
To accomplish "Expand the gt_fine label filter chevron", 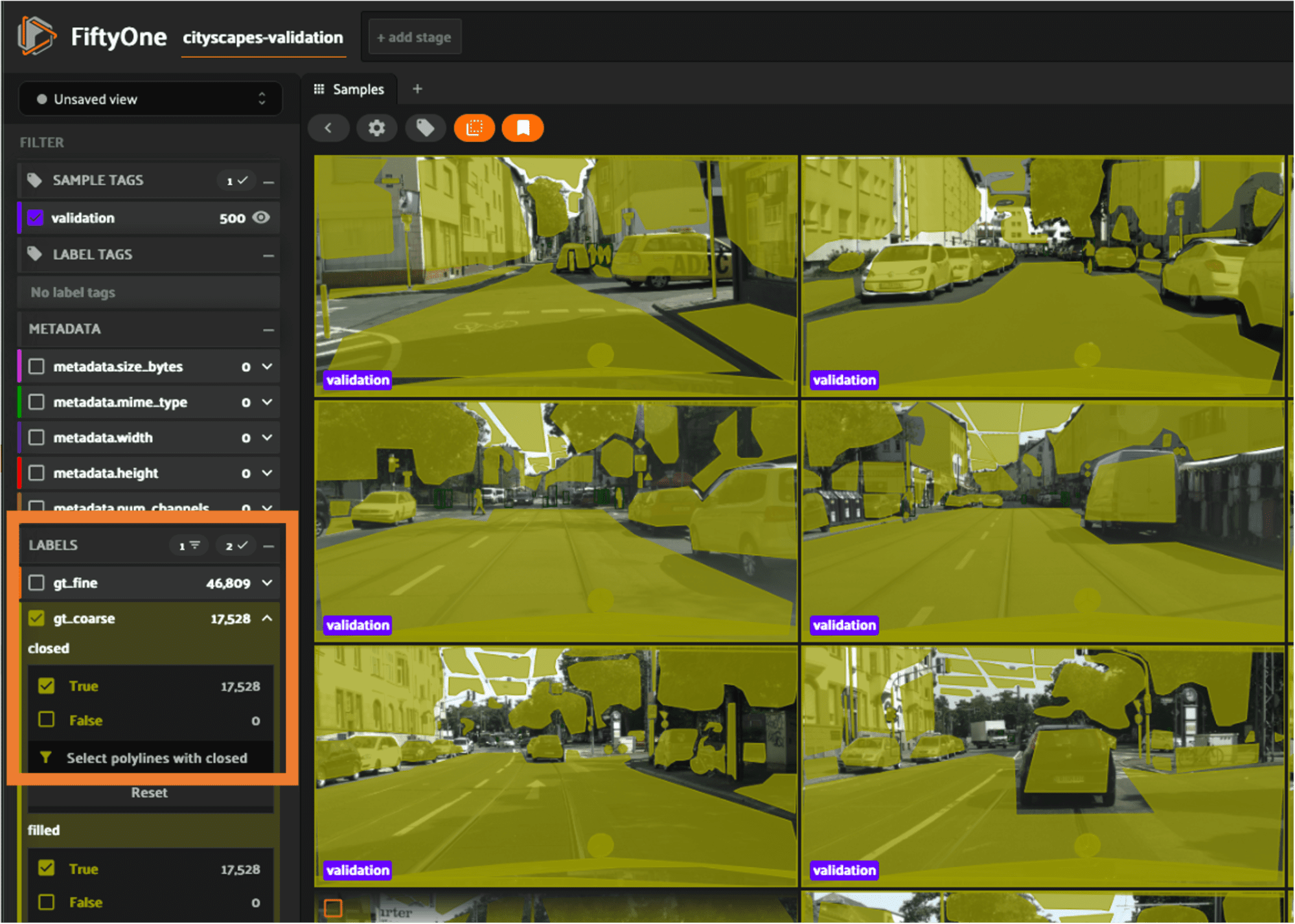I will click(268, 583).
